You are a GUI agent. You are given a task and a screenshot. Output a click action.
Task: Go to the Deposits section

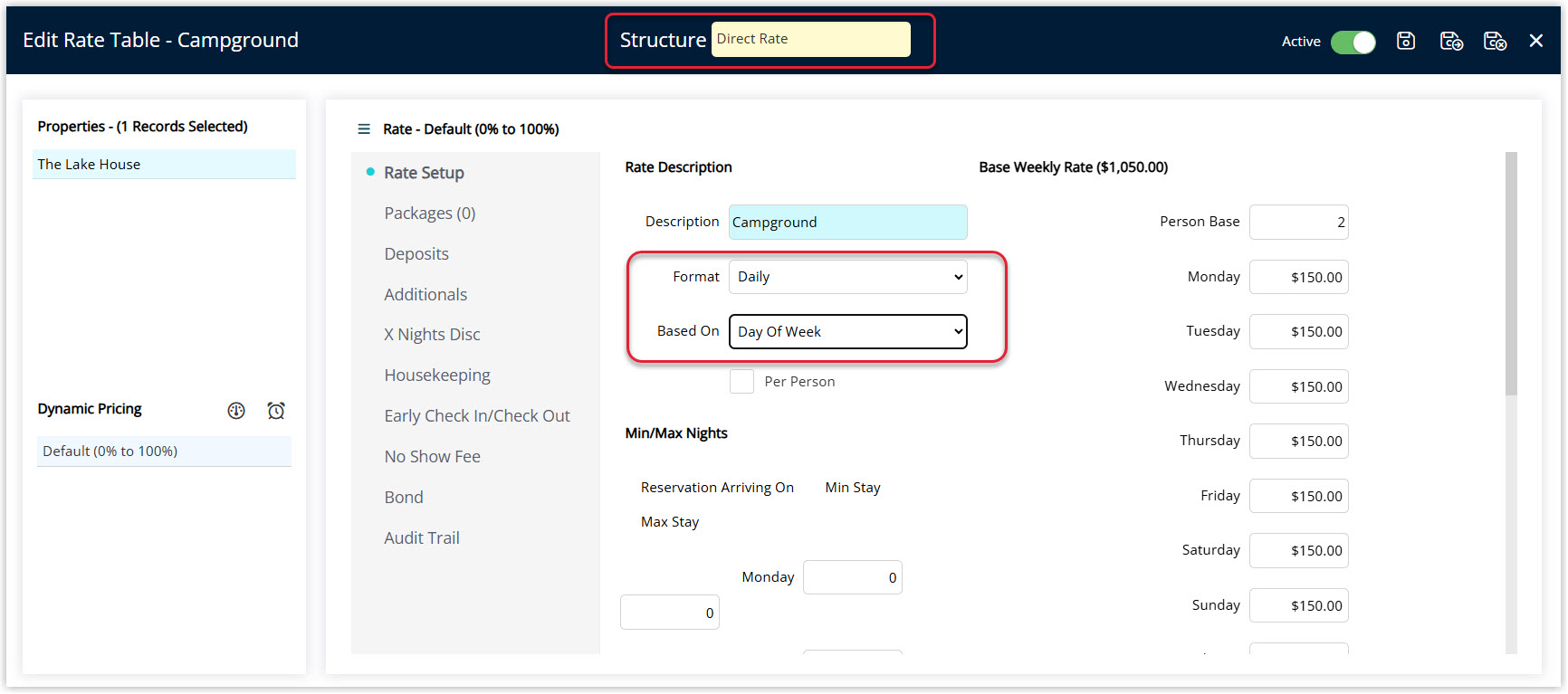(416, 254)
